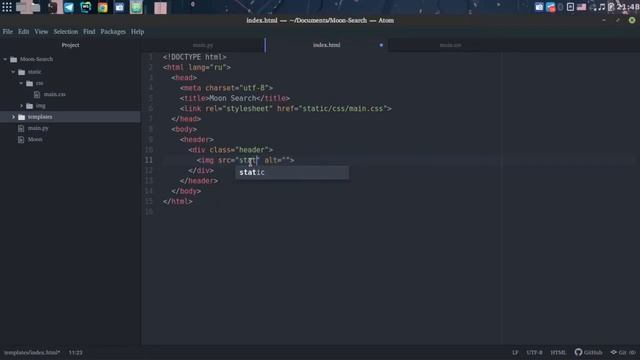Click the green Atom window panel icon

(x=136, y=7)
